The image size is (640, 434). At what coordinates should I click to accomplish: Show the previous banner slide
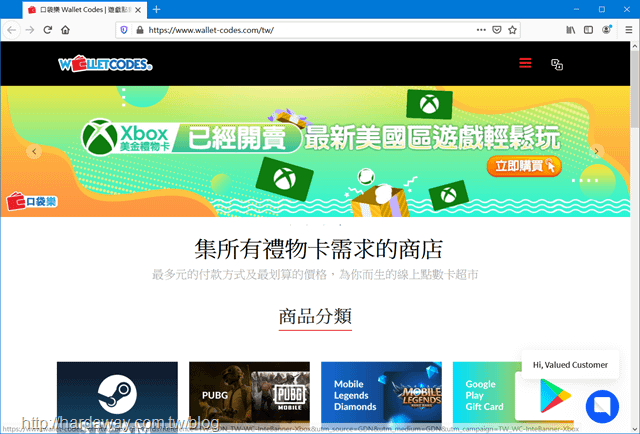34,151
